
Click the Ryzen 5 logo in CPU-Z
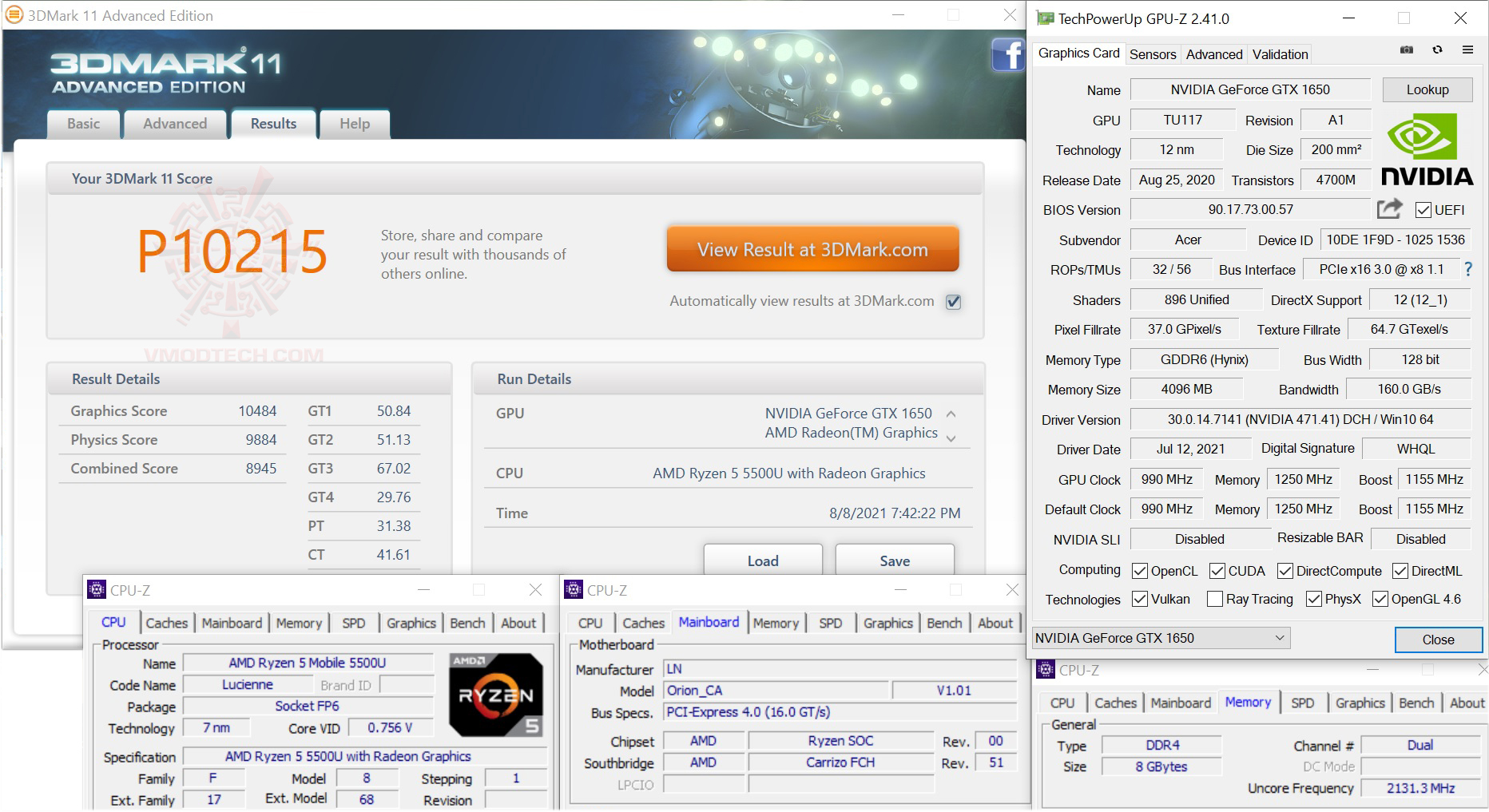(x=496, y=694)
